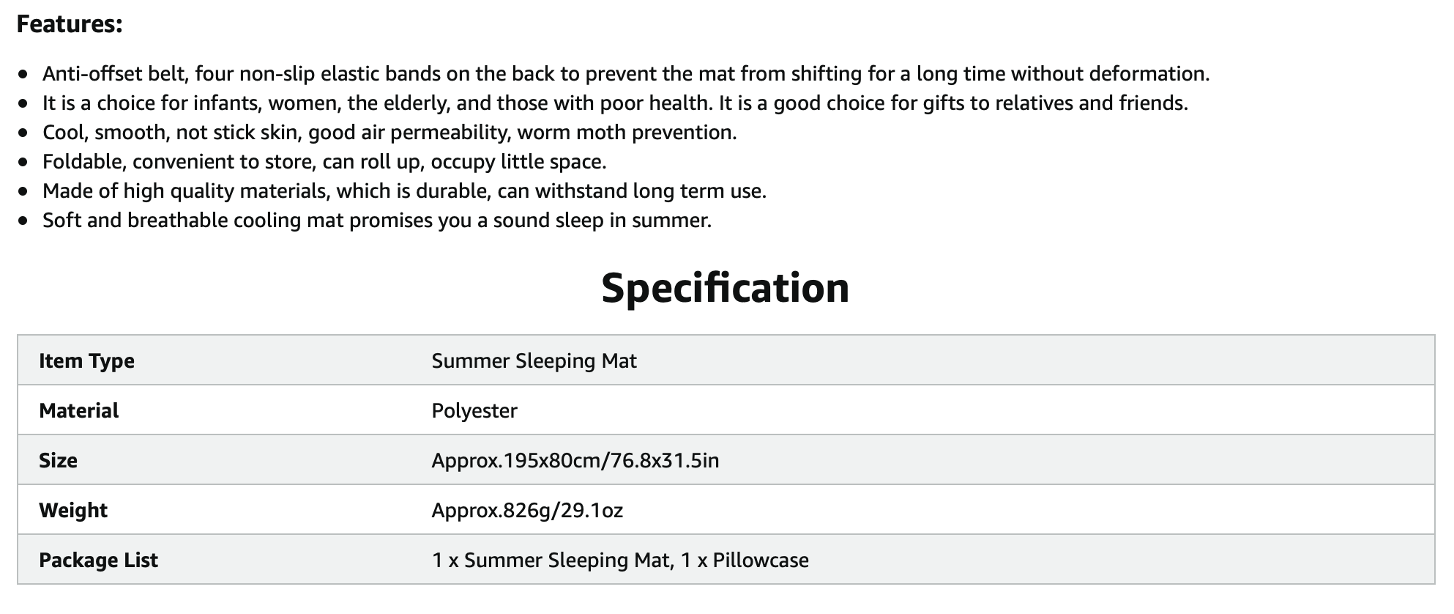Select the Anti-offset belt feature line
The image size is (1454, 614).
pyautogui.click(x=626, y=74)
